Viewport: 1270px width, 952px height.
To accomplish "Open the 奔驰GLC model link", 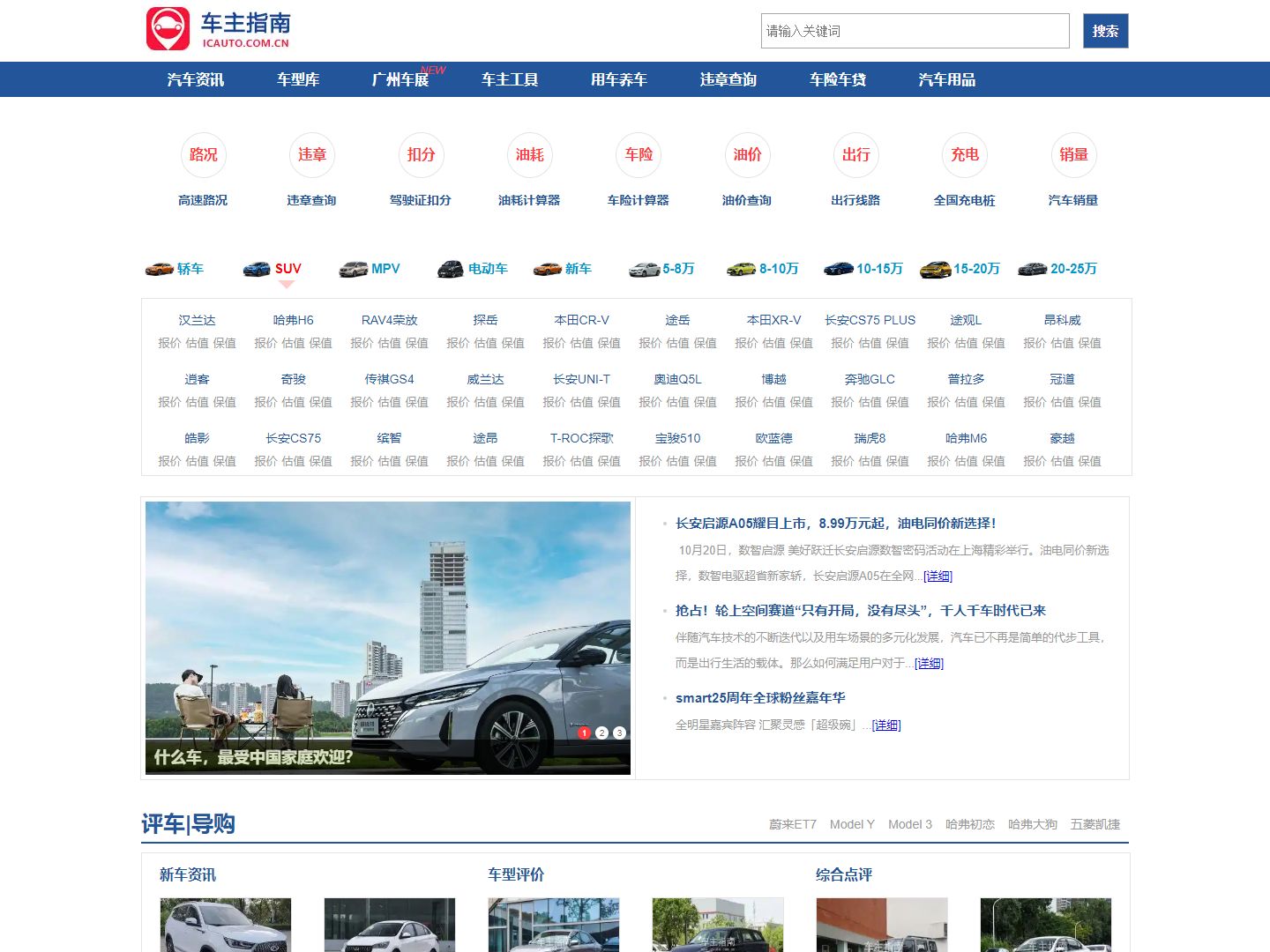I will click(870, 379).
